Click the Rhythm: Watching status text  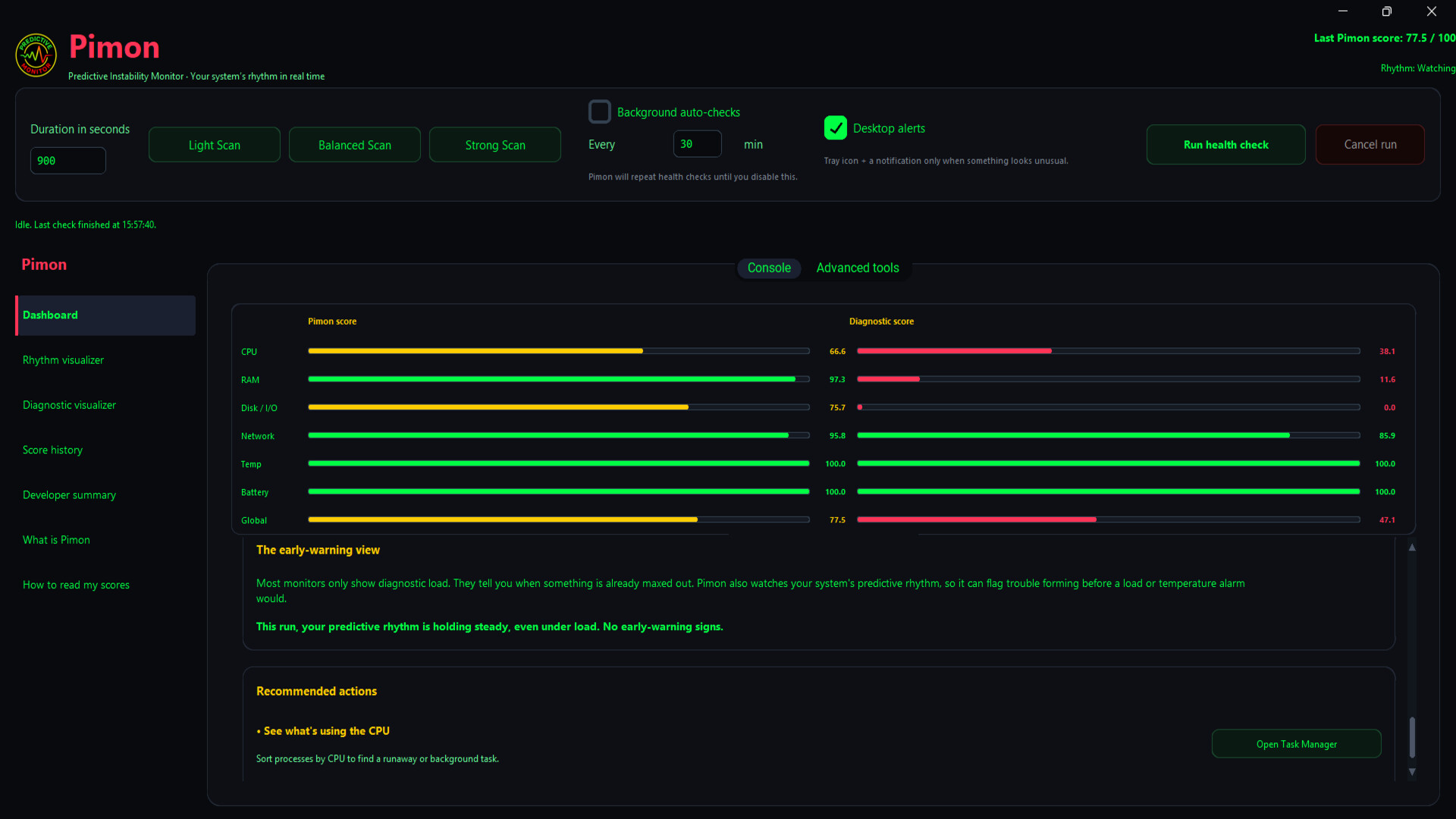(1417, 68)
